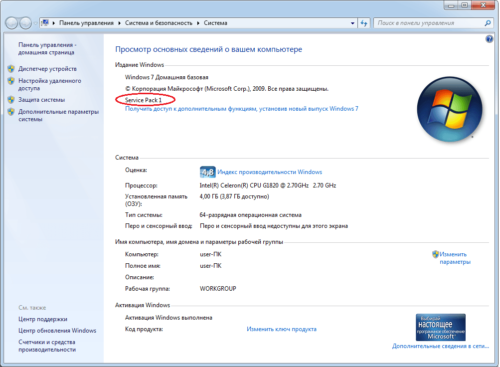Click the Back navigation arrow button
500x367 pixels.
coord(11,23)
